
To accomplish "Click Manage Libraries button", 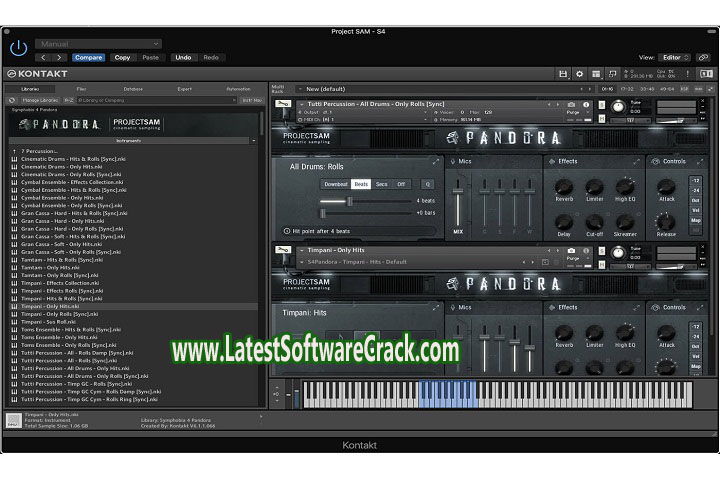I will (x=40, y=100).
